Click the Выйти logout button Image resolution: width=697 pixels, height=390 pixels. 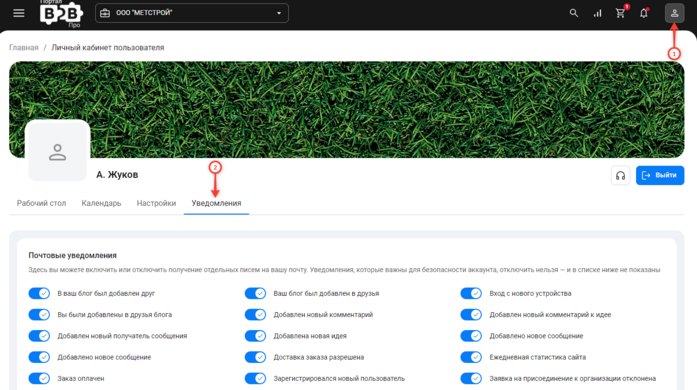pyautogui.click(x=660, y=176)
